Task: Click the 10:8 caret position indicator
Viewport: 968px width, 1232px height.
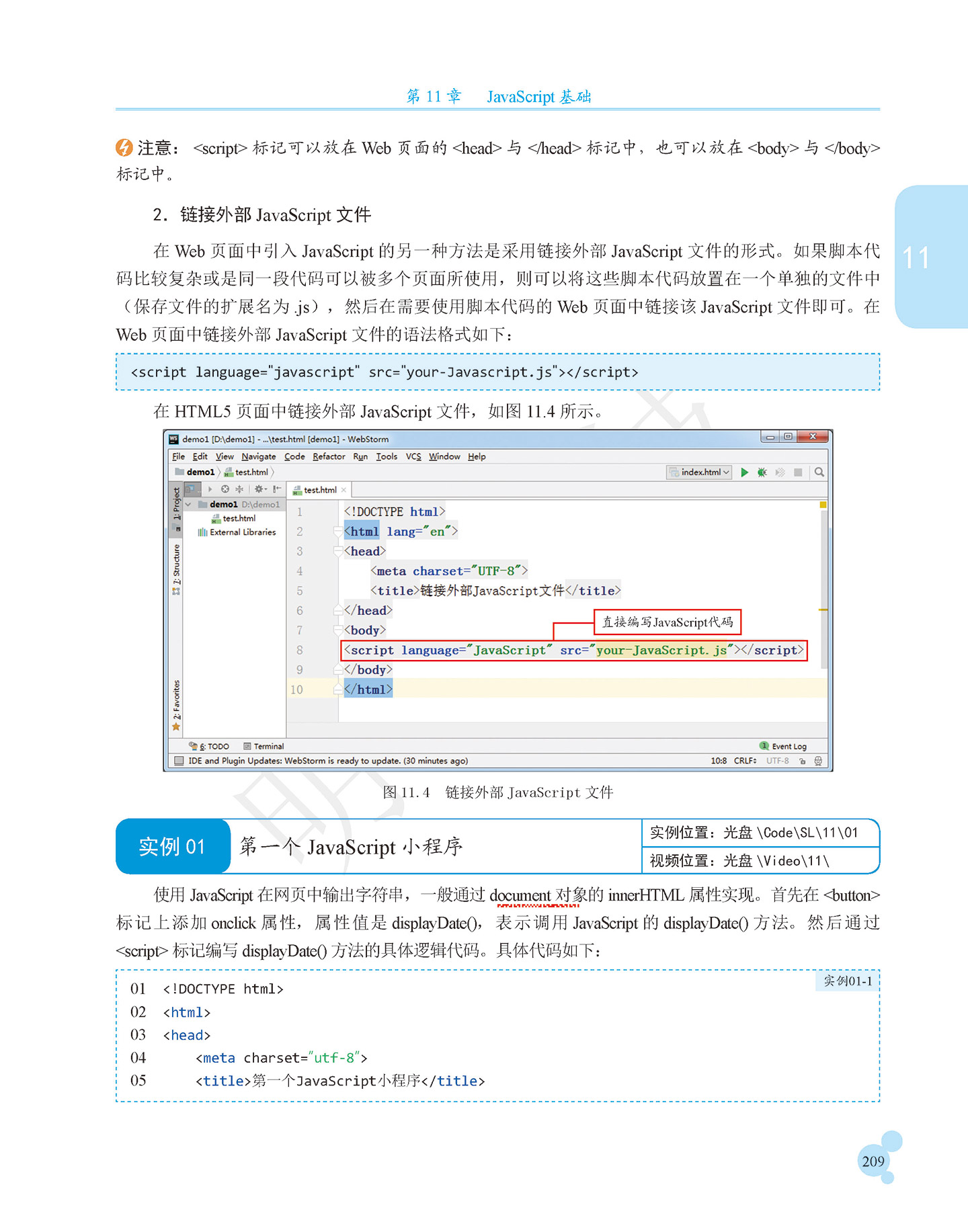Action: click(719, 761)
